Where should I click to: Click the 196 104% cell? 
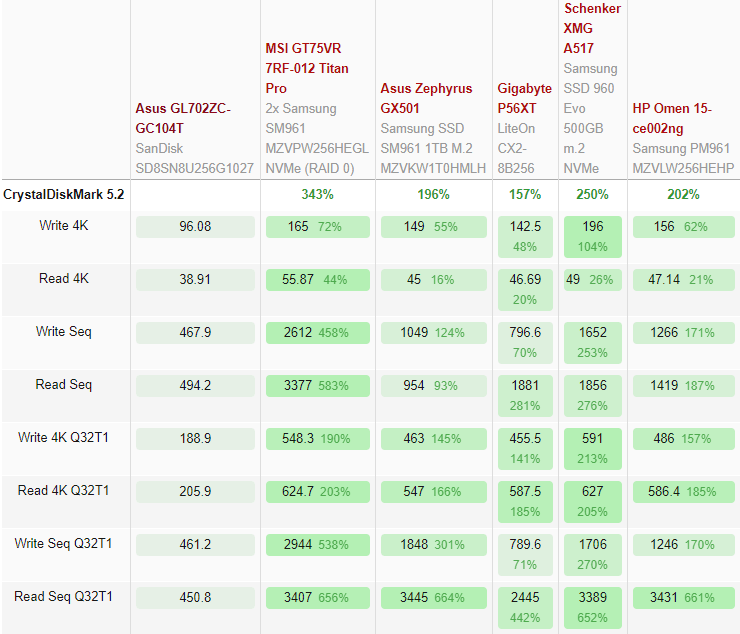(x=593, y=237)
